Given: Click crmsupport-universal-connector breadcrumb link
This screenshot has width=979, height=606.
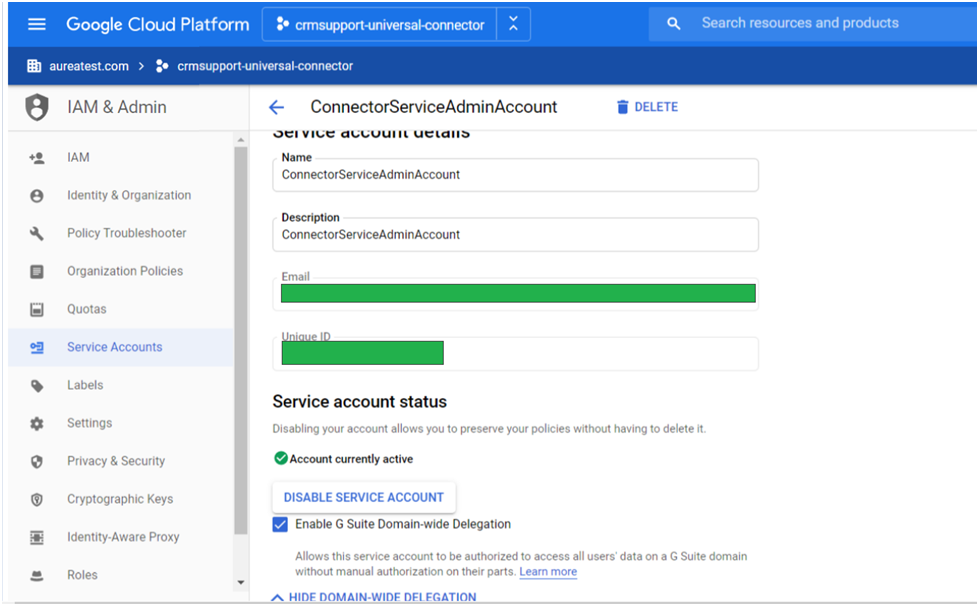Looking at the screenshot, I should pyautogui.click(x=265, y=66).
